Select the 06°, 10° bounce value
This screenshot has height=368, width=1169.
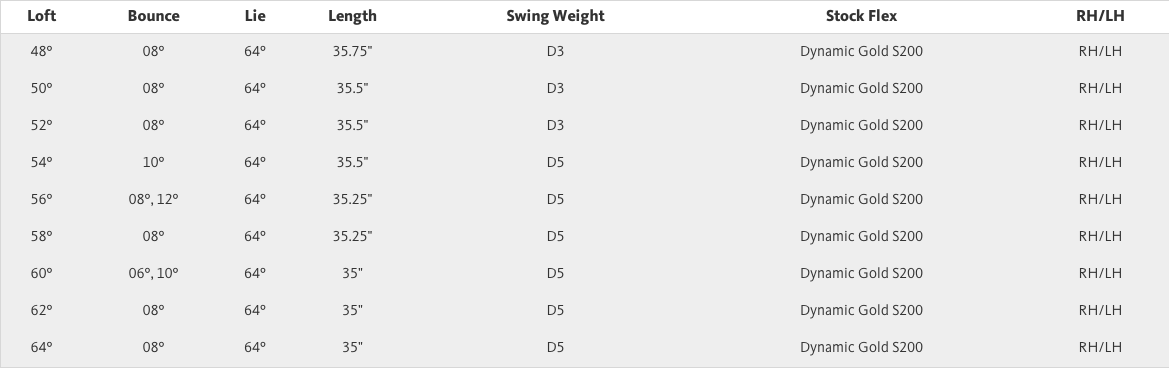tap(154, 273)
